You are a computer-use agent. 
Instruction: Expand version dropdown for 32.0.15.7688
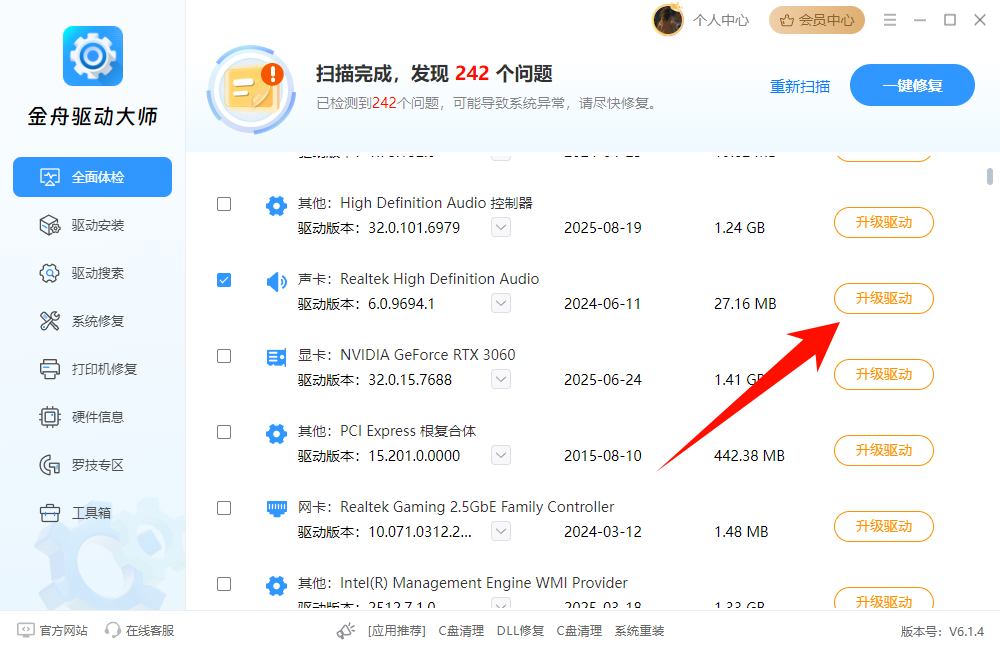click(501, 379)
